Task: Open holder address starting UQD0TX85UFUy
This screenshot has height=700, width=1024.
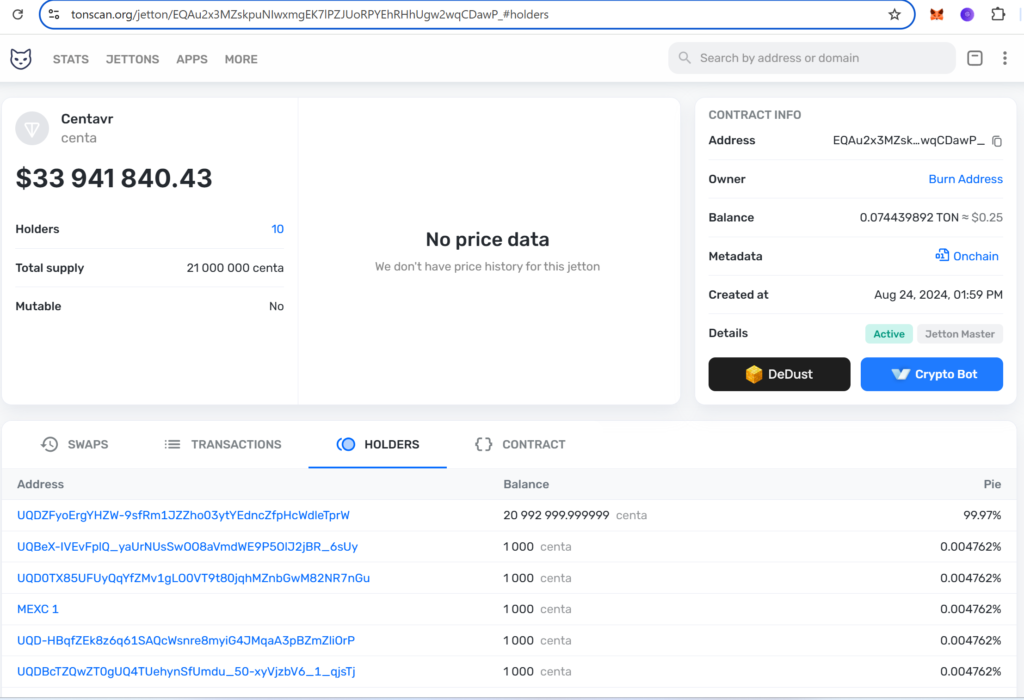Action: 193,578
